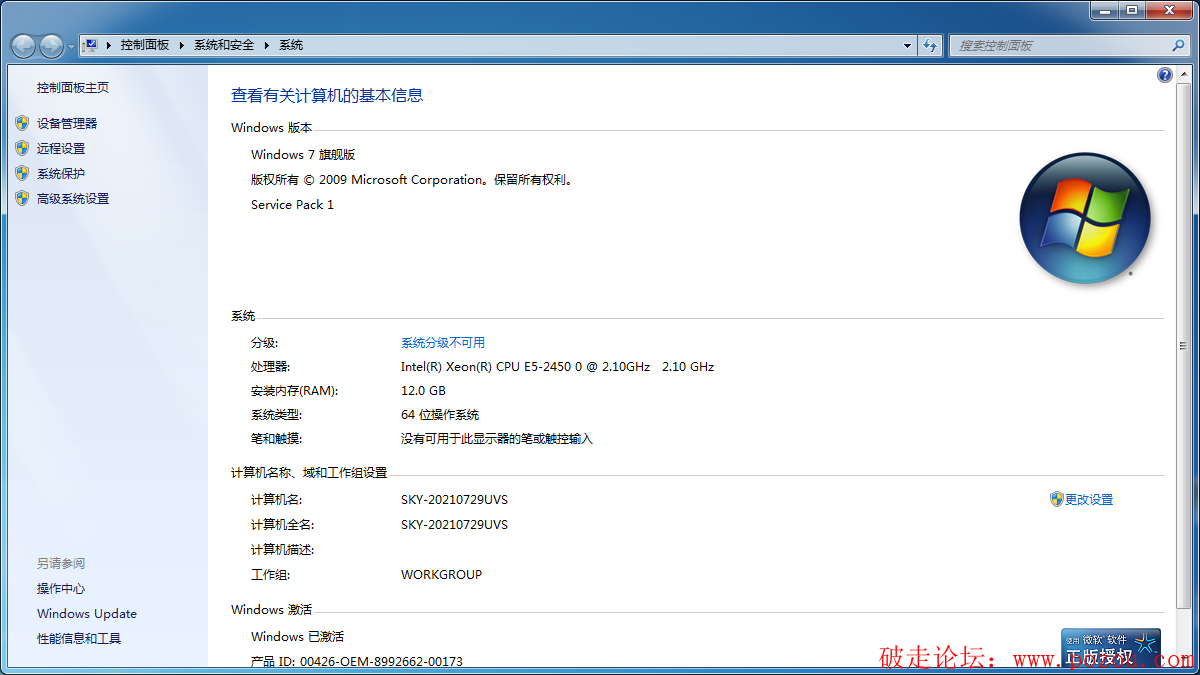Viewport: 1200px width, 675px height.
Task: Open 高级系统设置 in the sidebar
Action: tap(73, 199)
